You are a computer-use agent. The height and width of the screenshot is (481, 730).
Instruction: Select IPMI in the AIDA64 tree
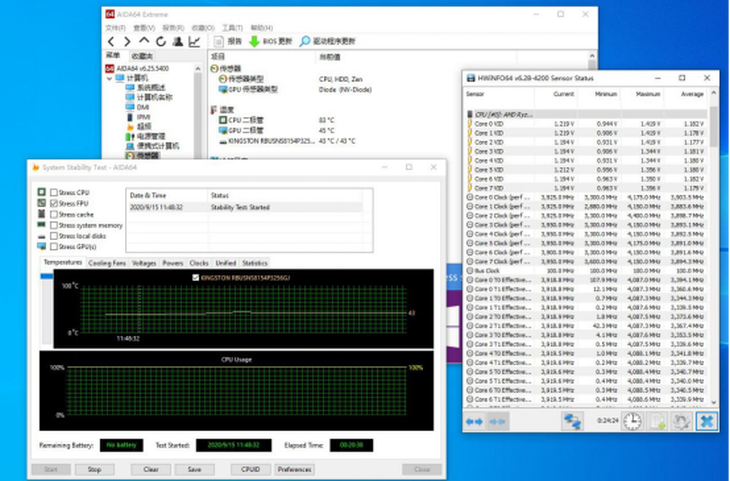[x=143, y=117]
